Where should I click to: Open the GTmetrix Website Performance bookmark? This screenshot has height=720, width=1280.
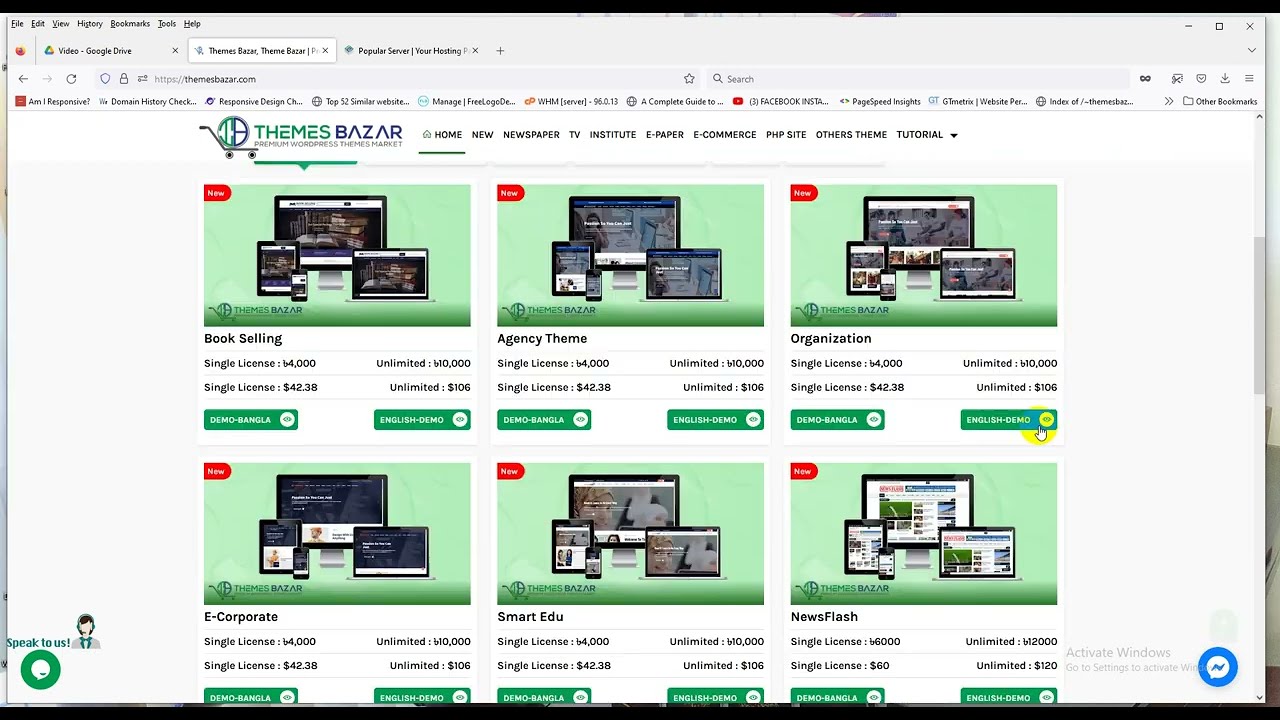(977, 101)
